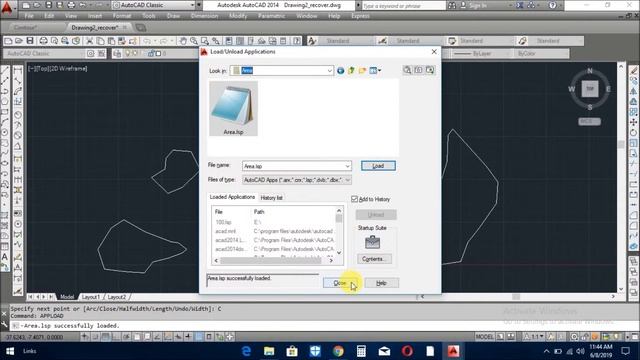Select the Area.lsp file thumbnail
This screenshot has width=640, height=360.
coord(233,108)
